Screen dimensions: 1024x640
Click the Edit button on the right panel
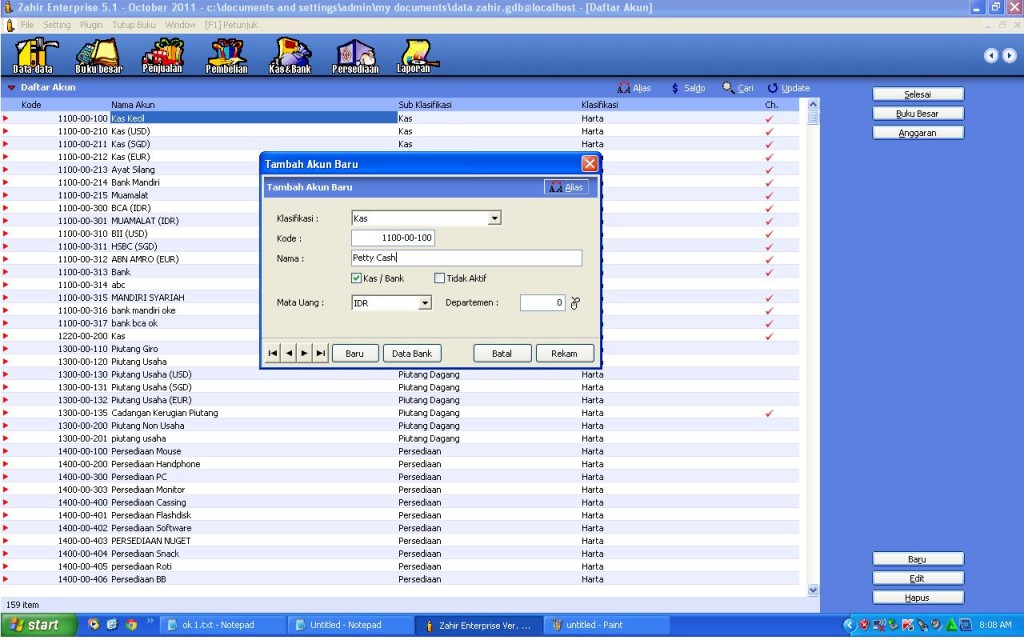coord(918,579)
